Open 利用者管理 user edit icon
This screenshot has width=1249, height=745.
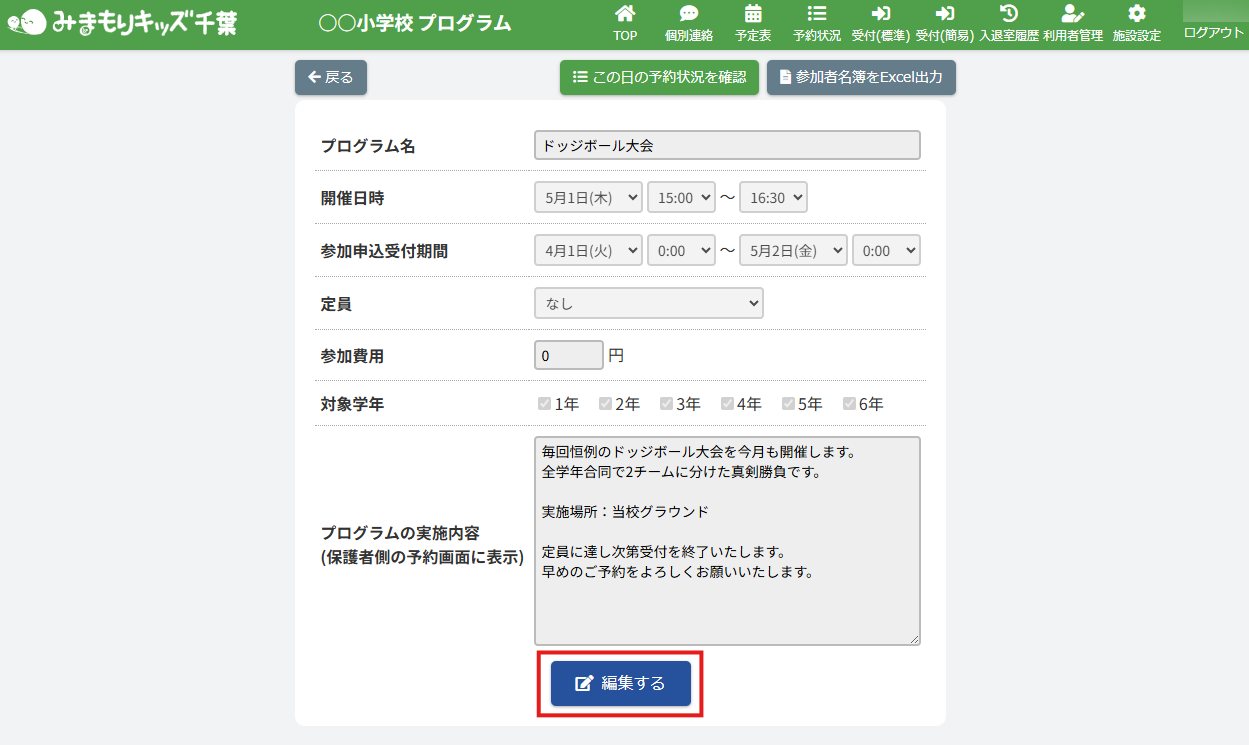[x=1073, y=14]
